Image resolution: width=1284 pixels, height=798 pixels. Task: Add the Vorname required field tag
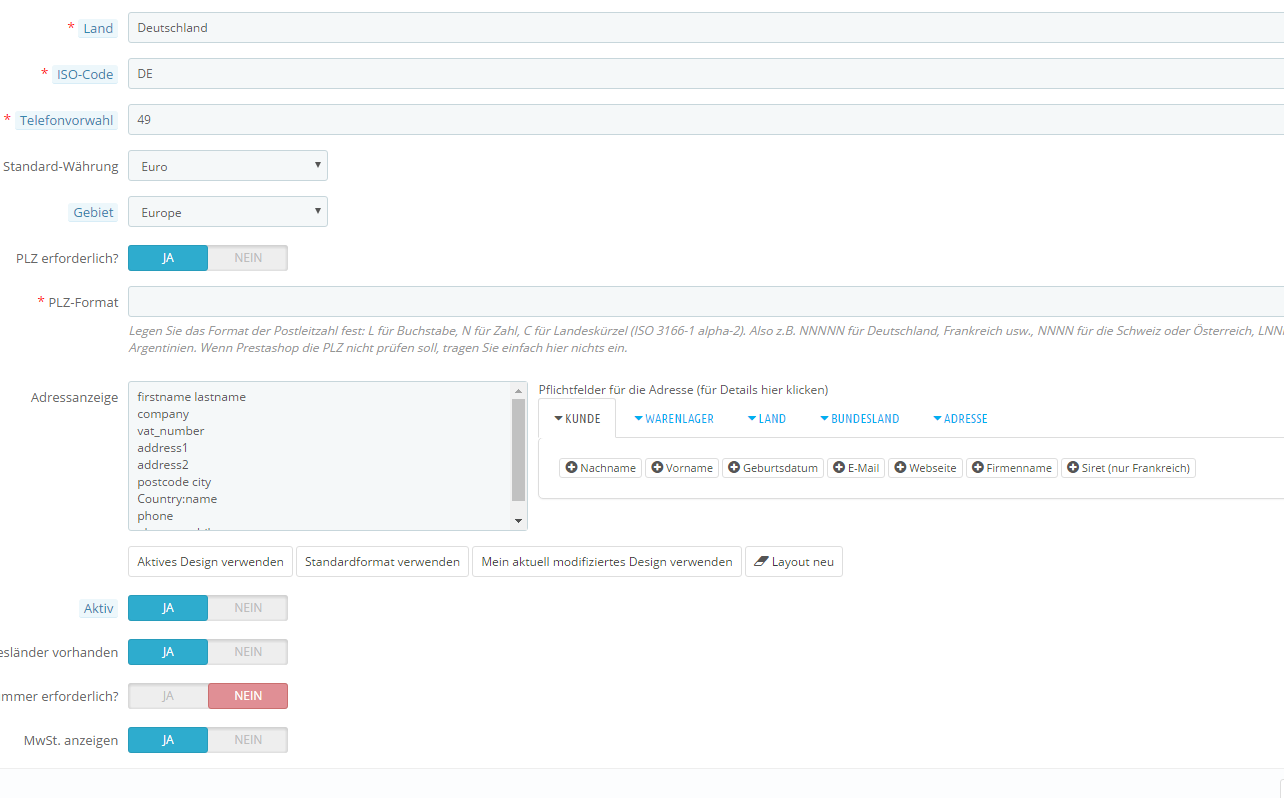tap(682, 468)
